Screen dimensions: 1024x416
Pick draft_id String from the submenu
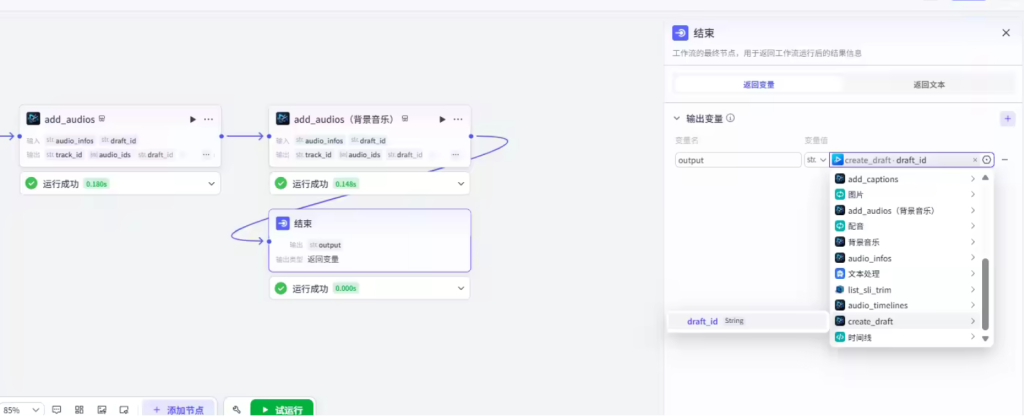click(715, 321)
